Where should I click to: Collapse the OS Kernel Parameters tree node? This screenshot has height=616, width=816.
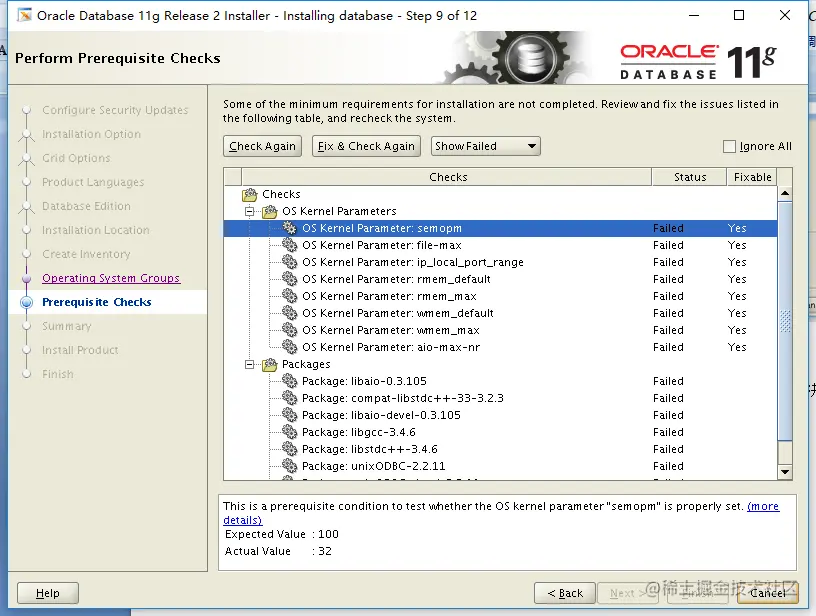[x=250, y=211]
